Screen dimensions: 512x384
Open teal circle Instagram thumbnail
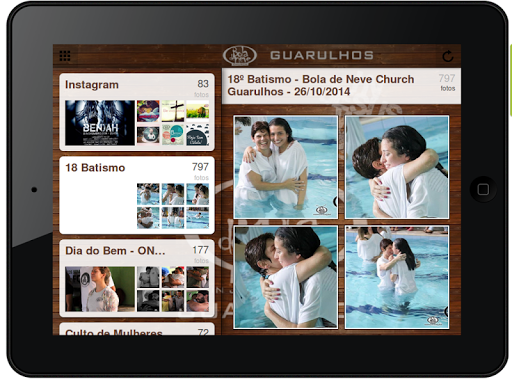click(x=173, y=134)
